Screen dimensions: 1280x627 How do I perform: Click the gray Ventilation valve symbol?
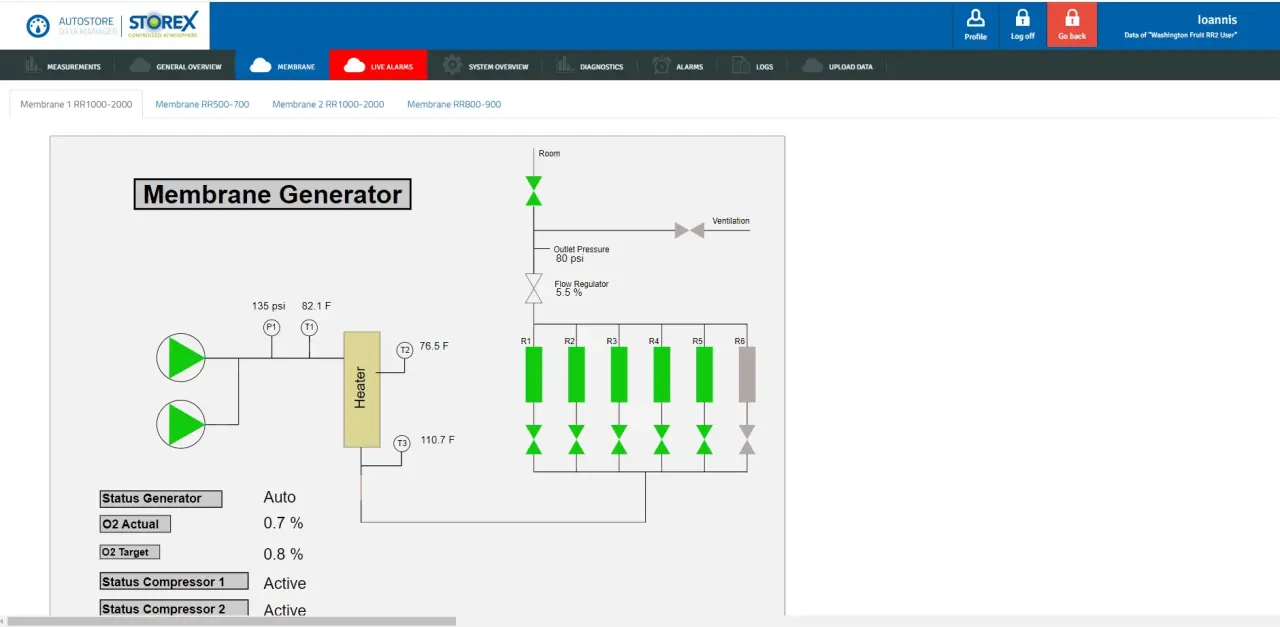[x=689, y=230]
